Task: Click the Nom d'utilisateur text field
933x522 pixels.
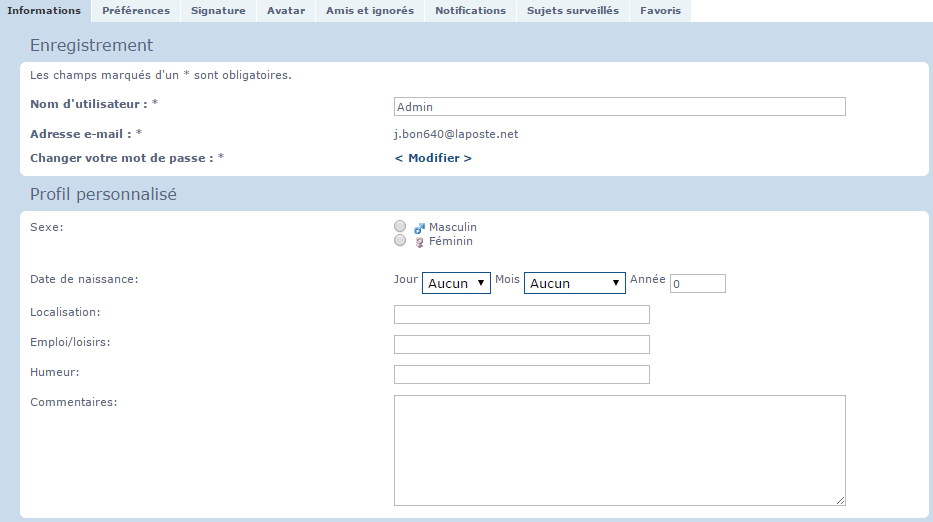Action: (x=619, y=107)
